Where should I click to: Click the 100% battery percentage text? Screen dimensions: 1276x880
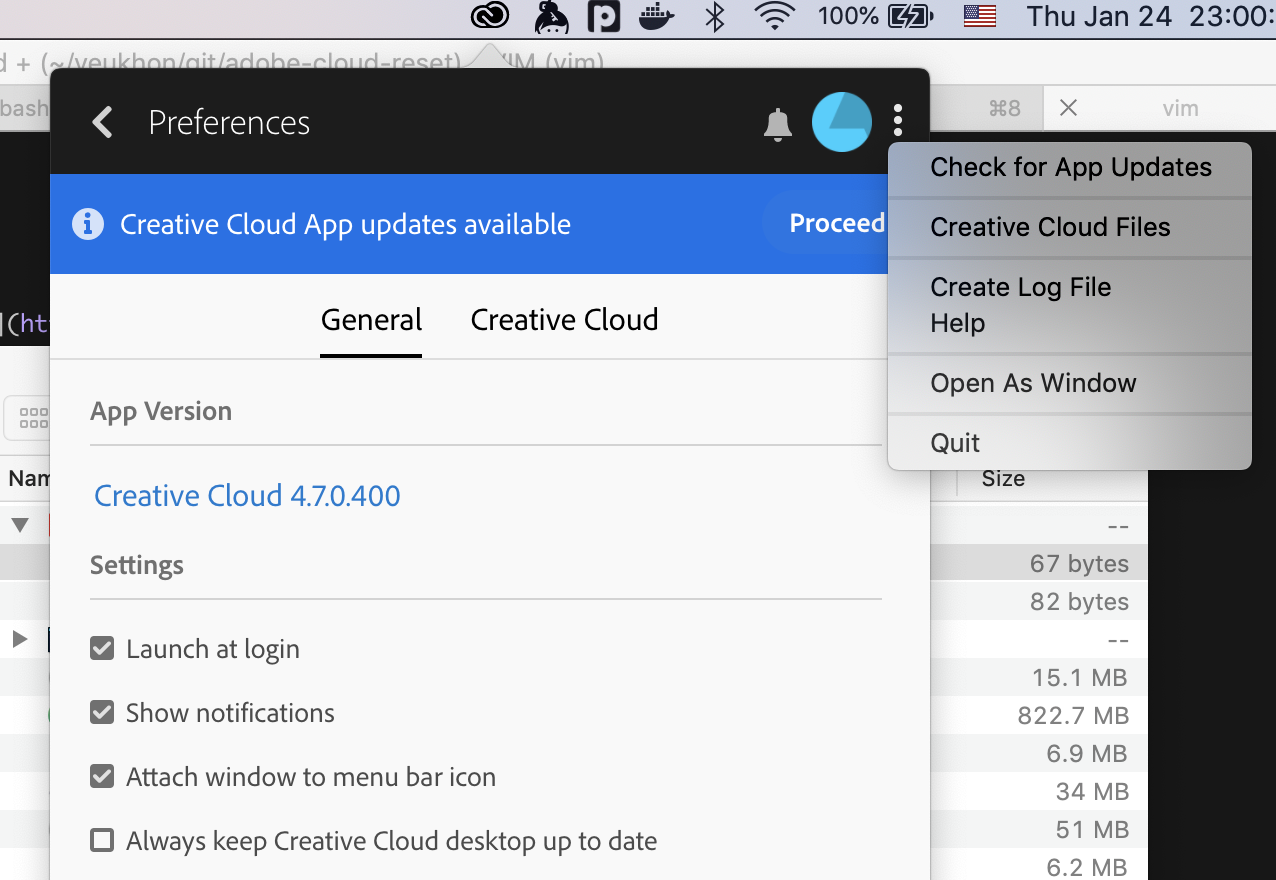[848, 16]
